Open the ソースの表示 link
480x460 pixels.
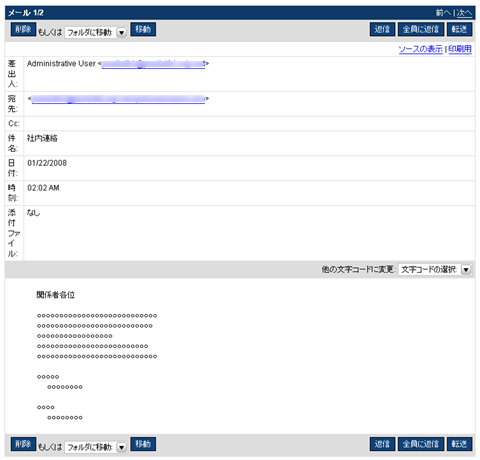pos(421,49)
